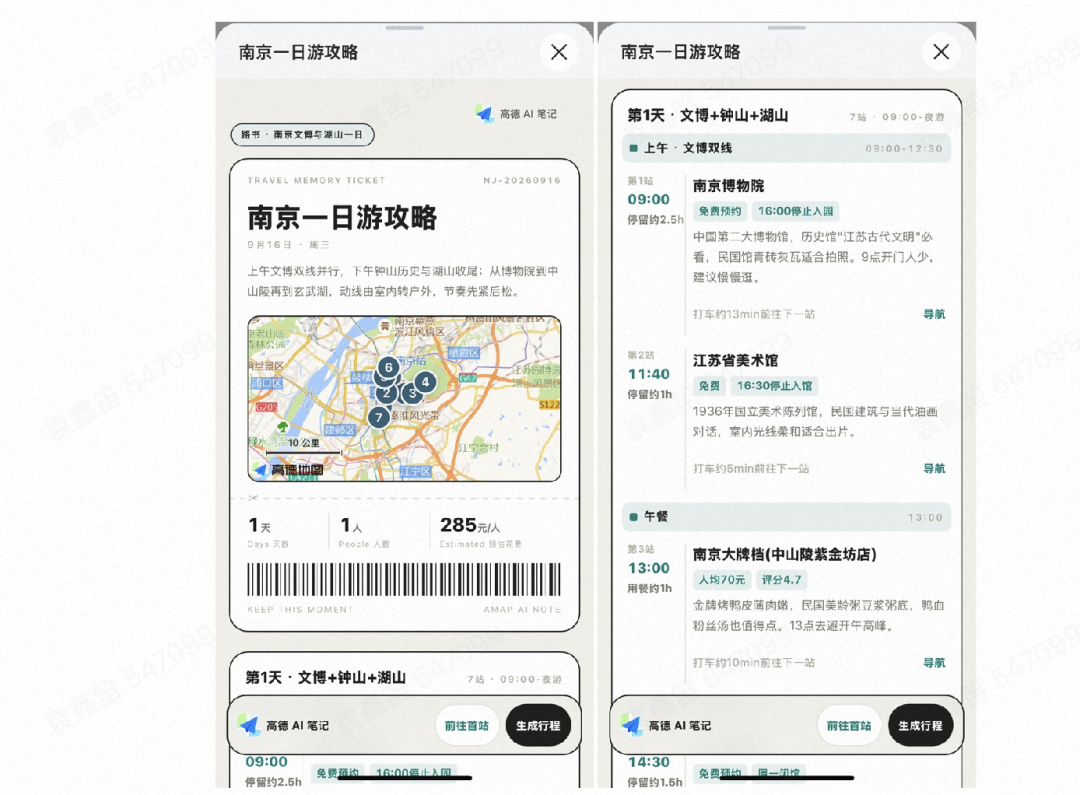Click the 人均70元 tag
The width and height of the screenshot is (1080, 795).
pyautogui.click(x=722, y=580)
